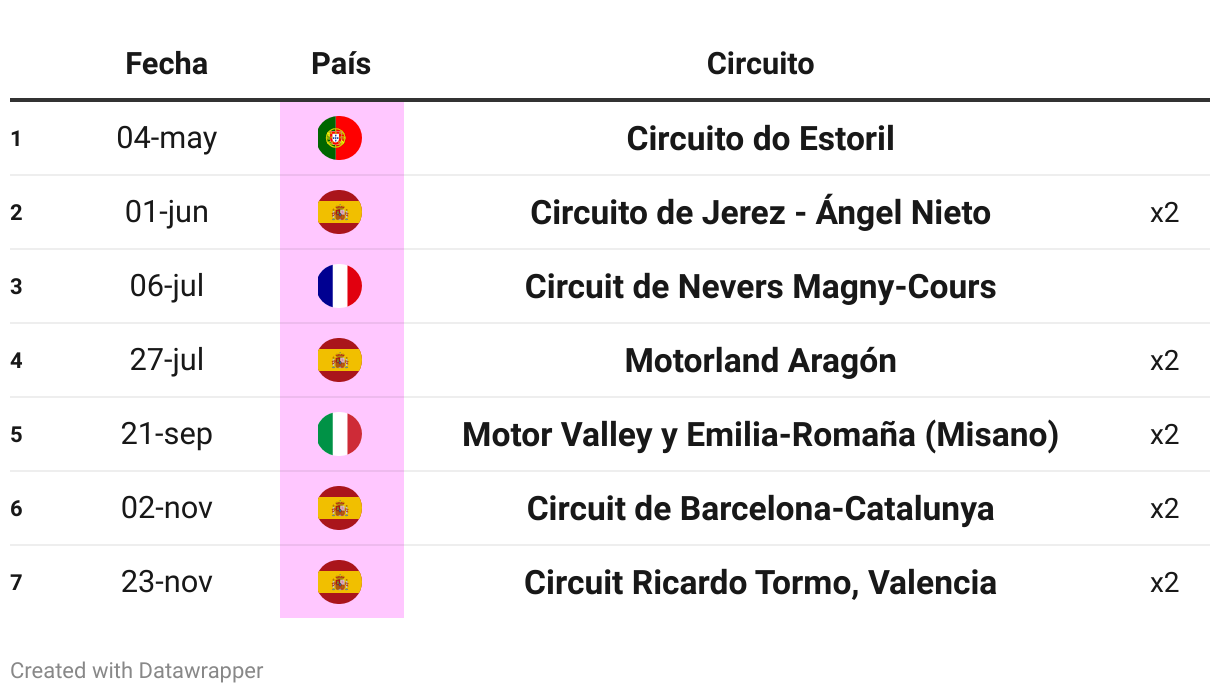The height and width of the screenshot is (694, 1220).
Task: Select the x2 label in the Jerez row
Action: click(1164, 212)
